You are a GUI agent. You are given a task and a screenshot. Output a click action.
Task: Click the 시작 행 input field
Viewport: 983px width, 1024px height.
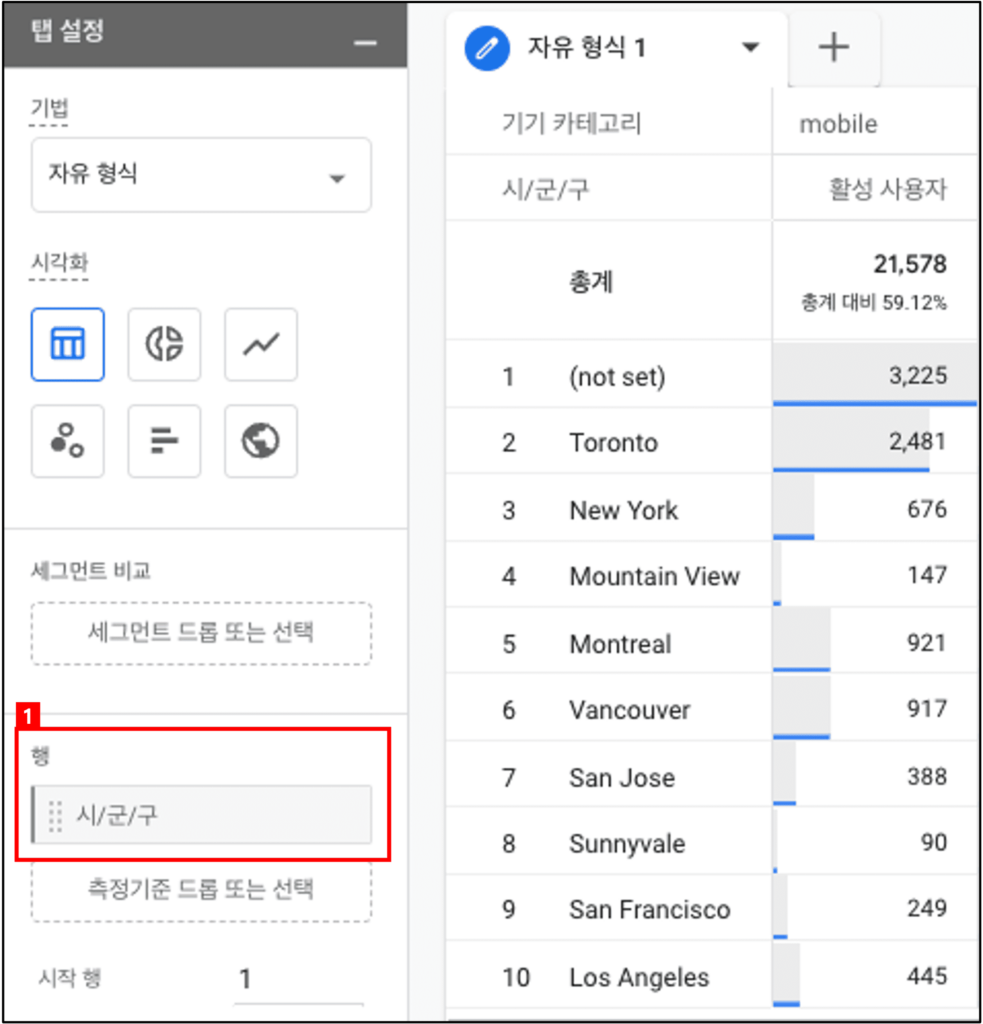299,979
